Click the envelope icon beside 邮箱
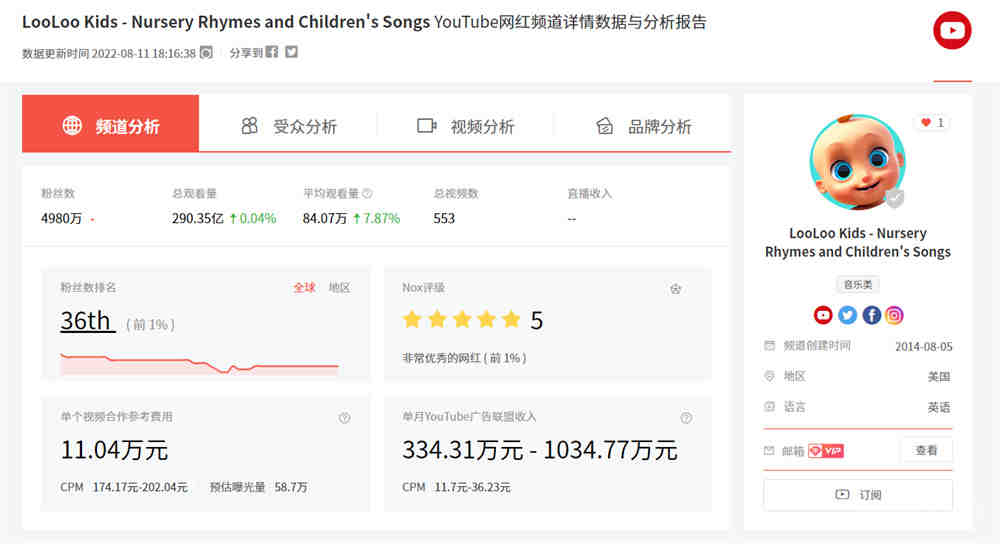This screenshot has width=1000, height=544. click(769, 451)
